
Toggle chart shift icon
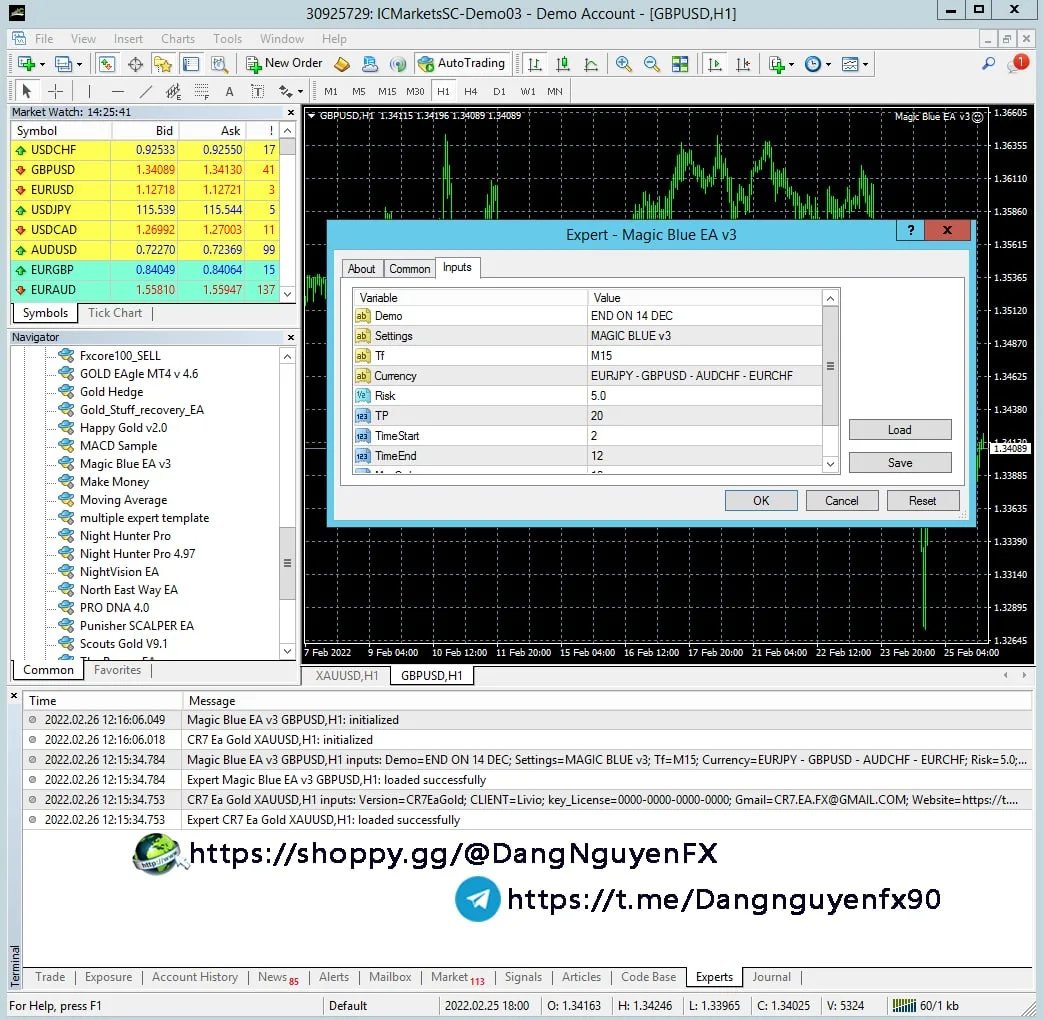coord(743,64)
